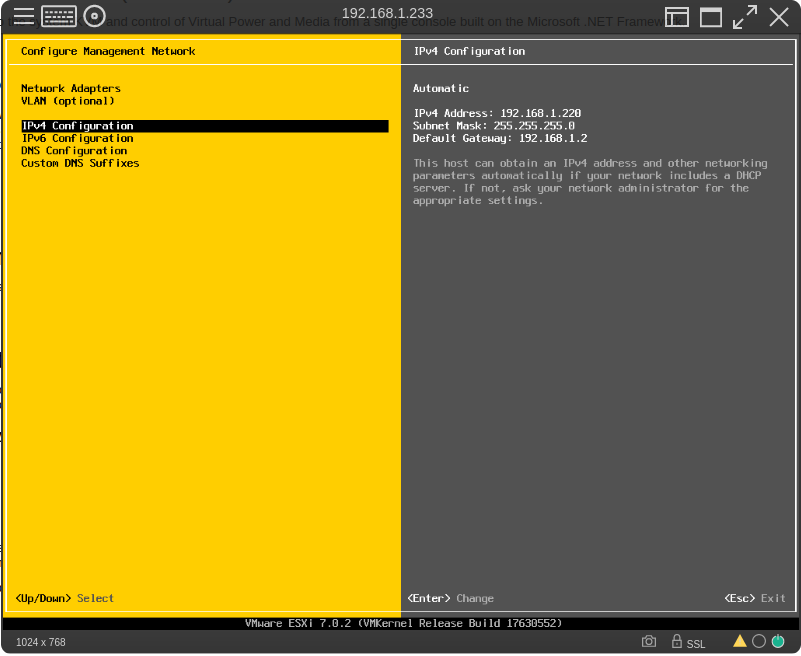Choose IPv6 Configuration in the list

point(77,138)
